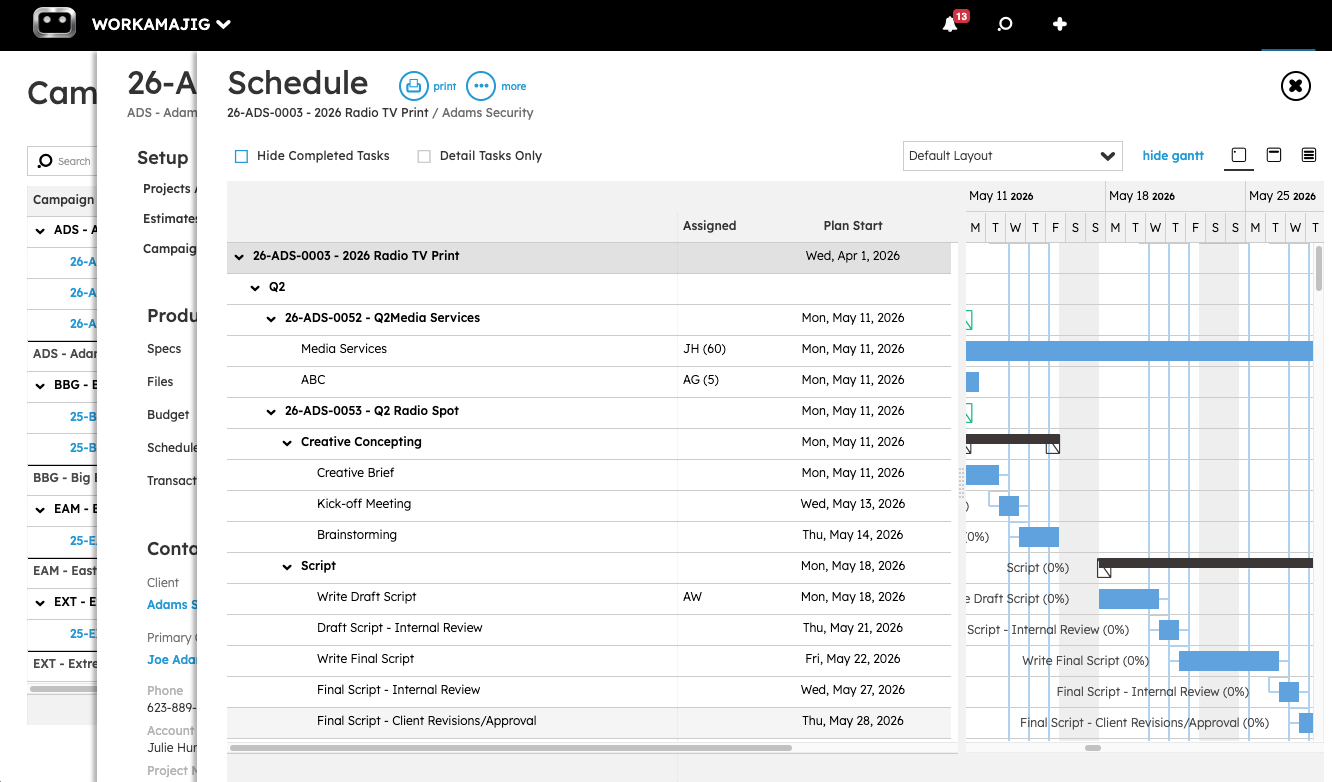This screenshot has height=782, width=1332.
Task: Click the Search field in background campaign list
Action: click(x=62, y=161)
